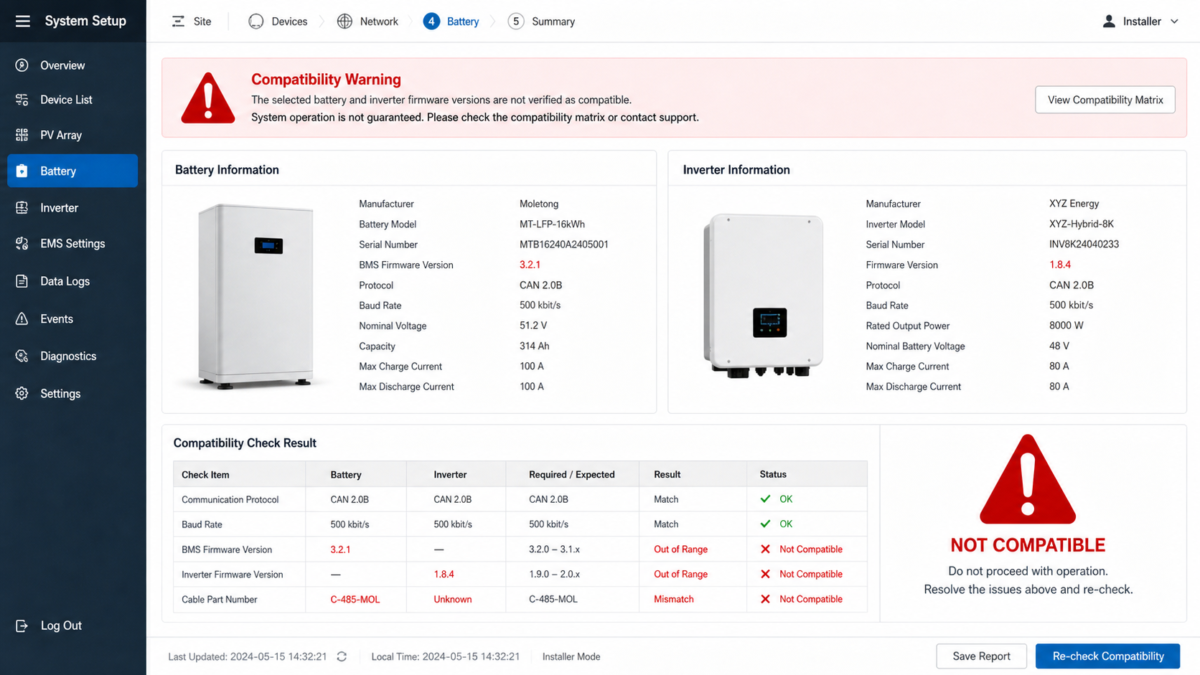Click the Events warning triangle icon
Viewport: 1200px width, 675px height.
coord(21,319)
